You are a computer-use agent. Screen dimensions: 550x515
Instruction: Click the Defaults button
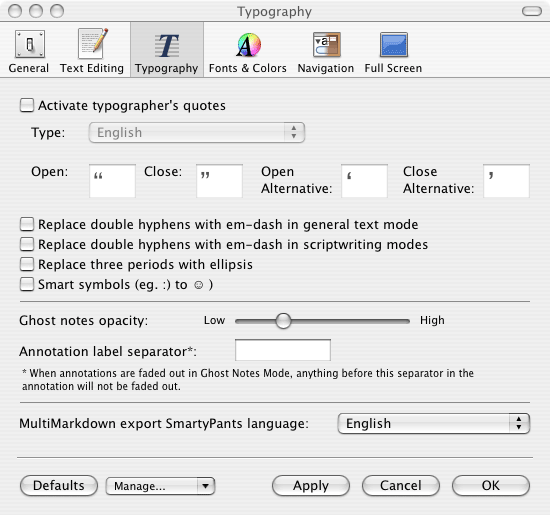coord(59,486)
